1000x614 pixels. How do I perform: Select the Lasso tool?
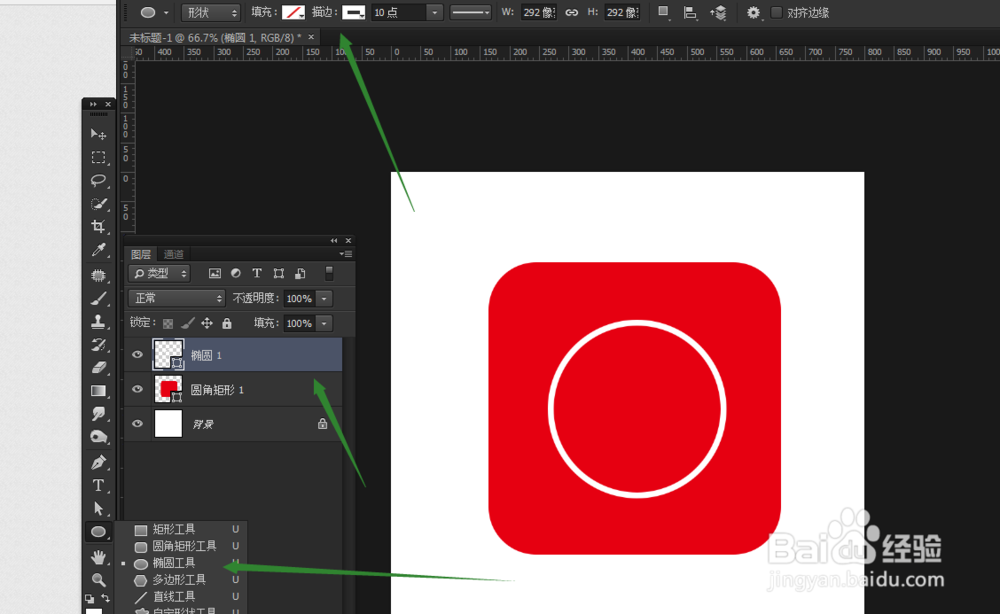98,180
